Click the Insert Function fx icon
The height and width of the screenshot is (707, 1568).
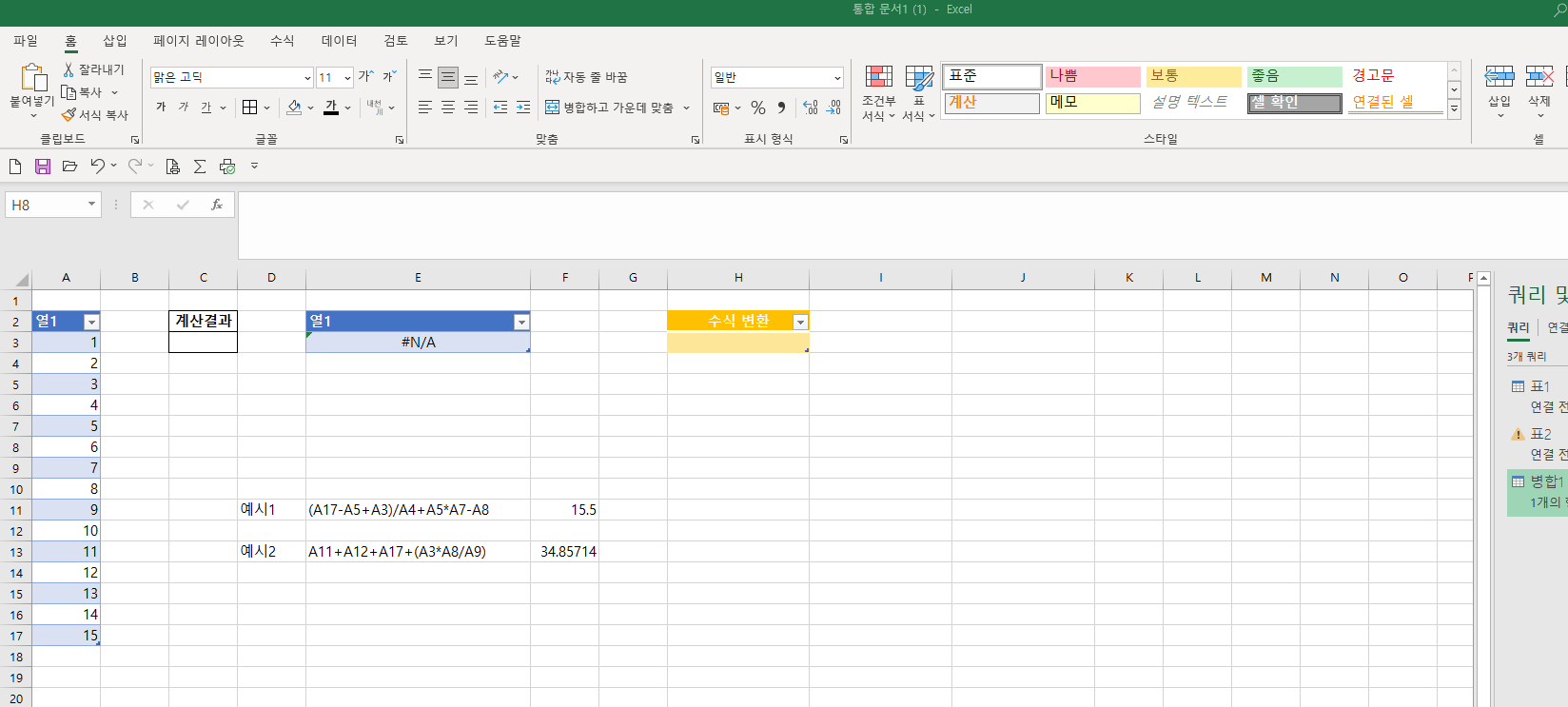217,205
